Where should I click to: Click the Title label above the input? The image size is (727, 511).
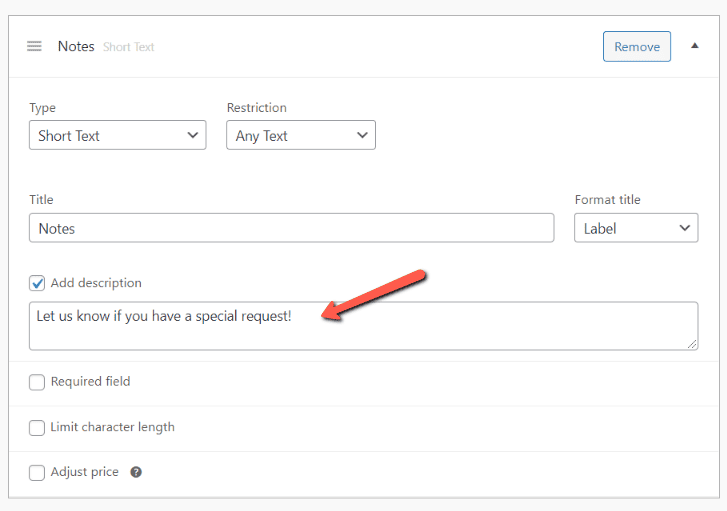(x=41, y=200)
